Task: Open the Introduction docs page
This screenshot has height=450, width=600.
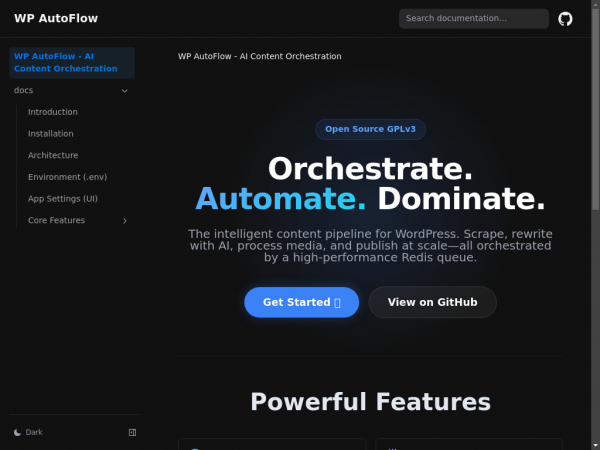Action: (53, 112)
